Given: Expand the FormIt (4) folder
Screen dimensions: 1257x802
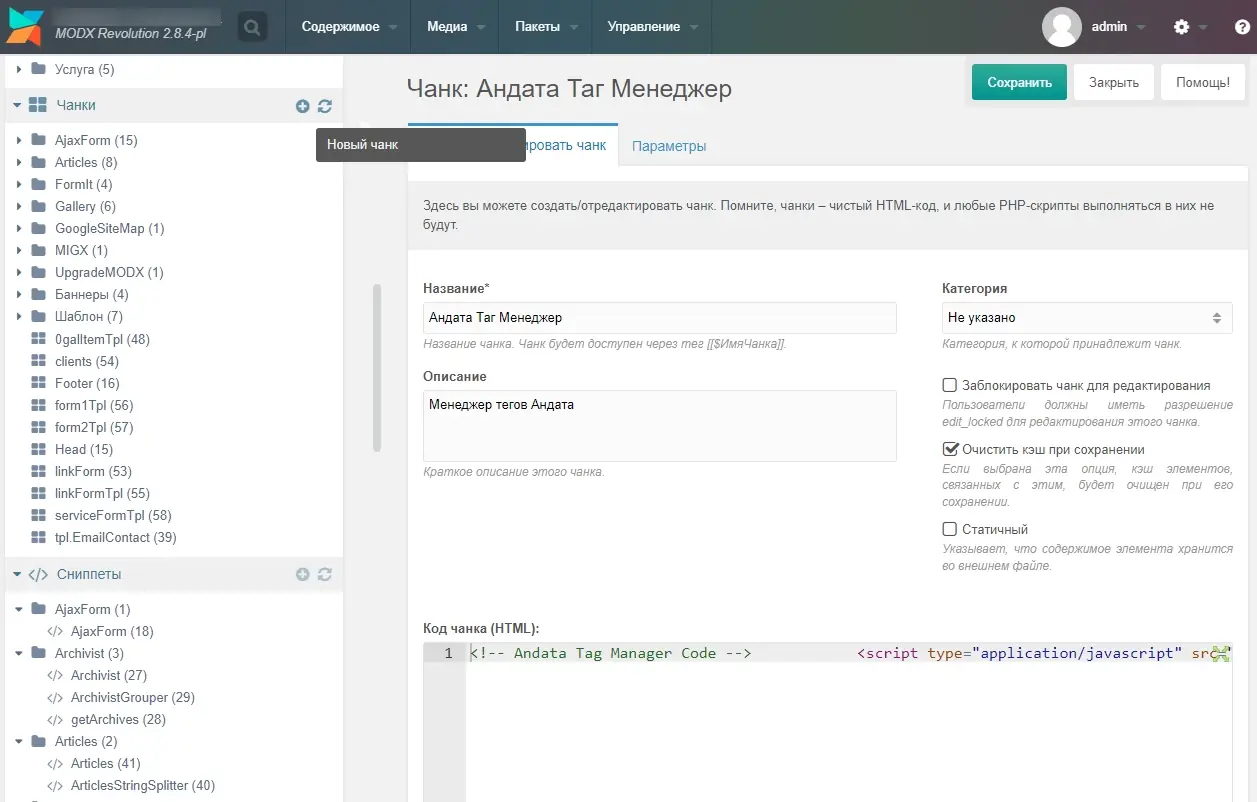Looking at the screenshot, I should point(19,184).
